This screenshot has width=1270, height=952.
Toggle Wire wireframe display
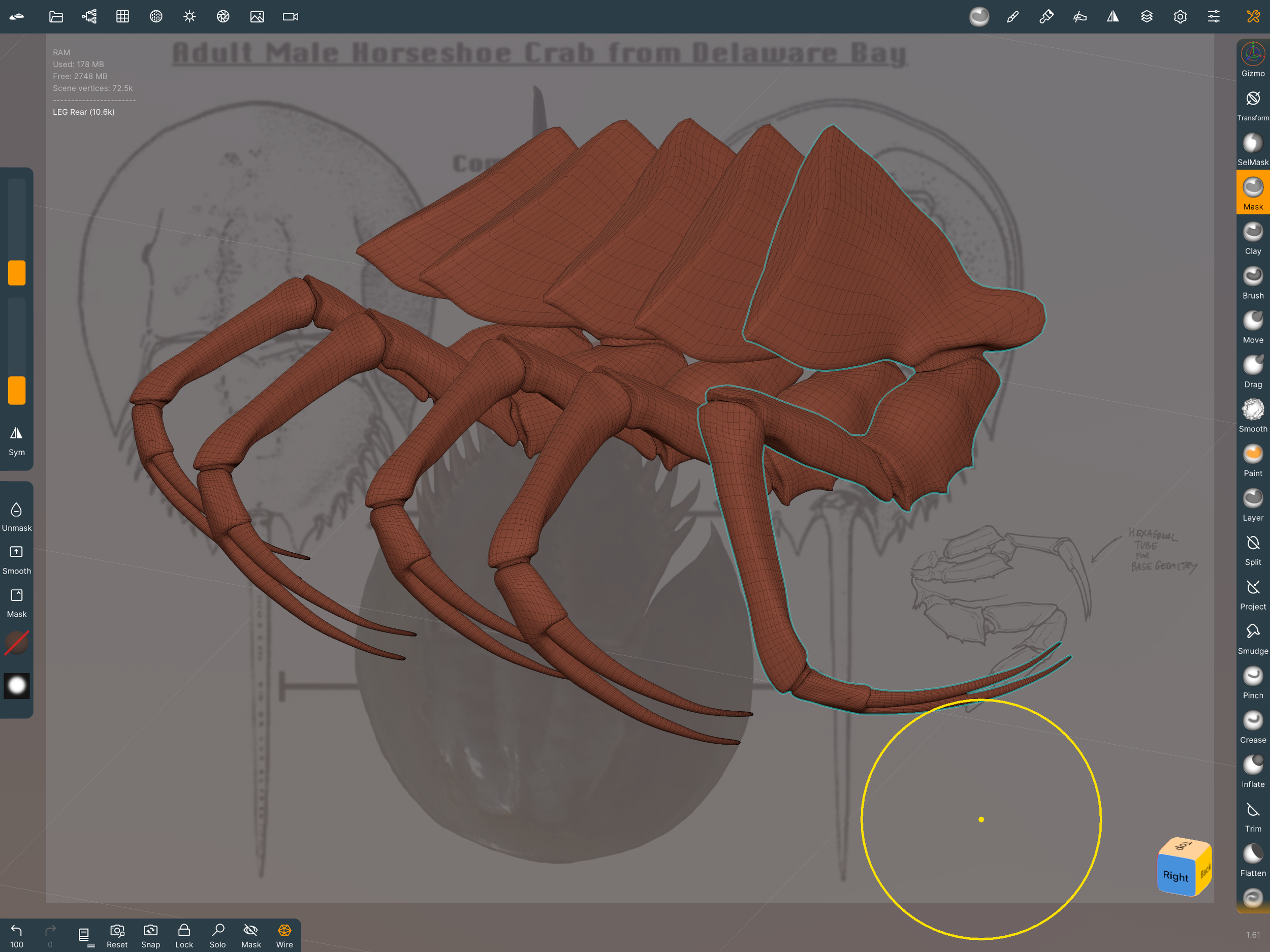click(284, 935)
